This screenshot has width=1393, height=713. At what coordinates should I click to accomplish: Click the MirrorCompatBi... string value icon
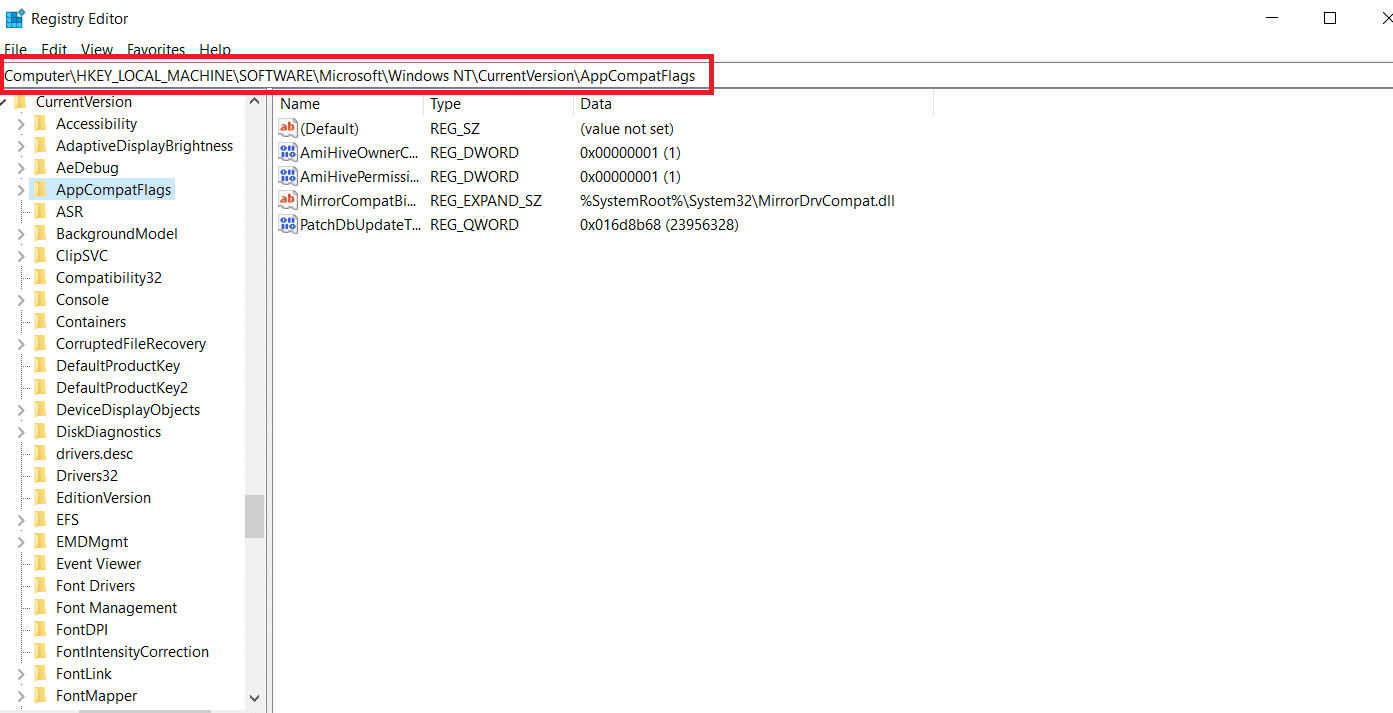point(288,200)
